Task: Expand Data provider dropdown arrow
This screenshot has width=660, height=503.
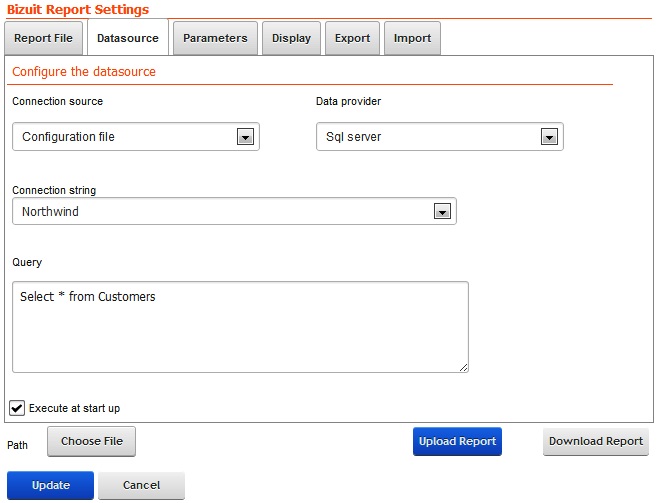Action: click(x=549, y=137)
